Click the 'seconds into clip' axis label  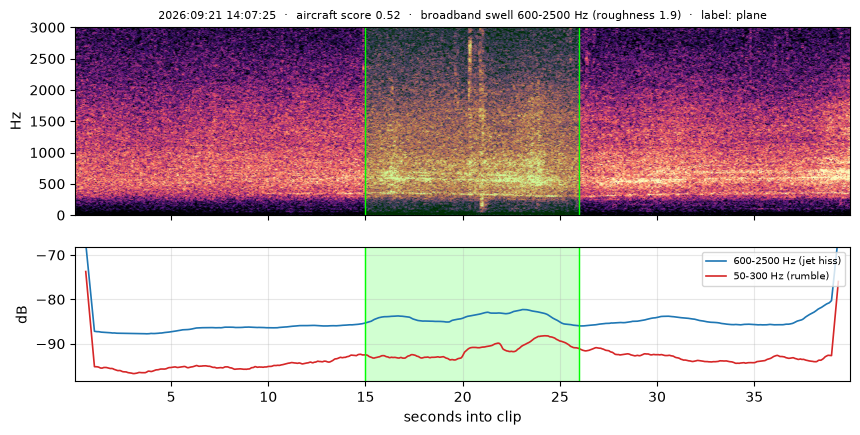[x=462, y=417]
